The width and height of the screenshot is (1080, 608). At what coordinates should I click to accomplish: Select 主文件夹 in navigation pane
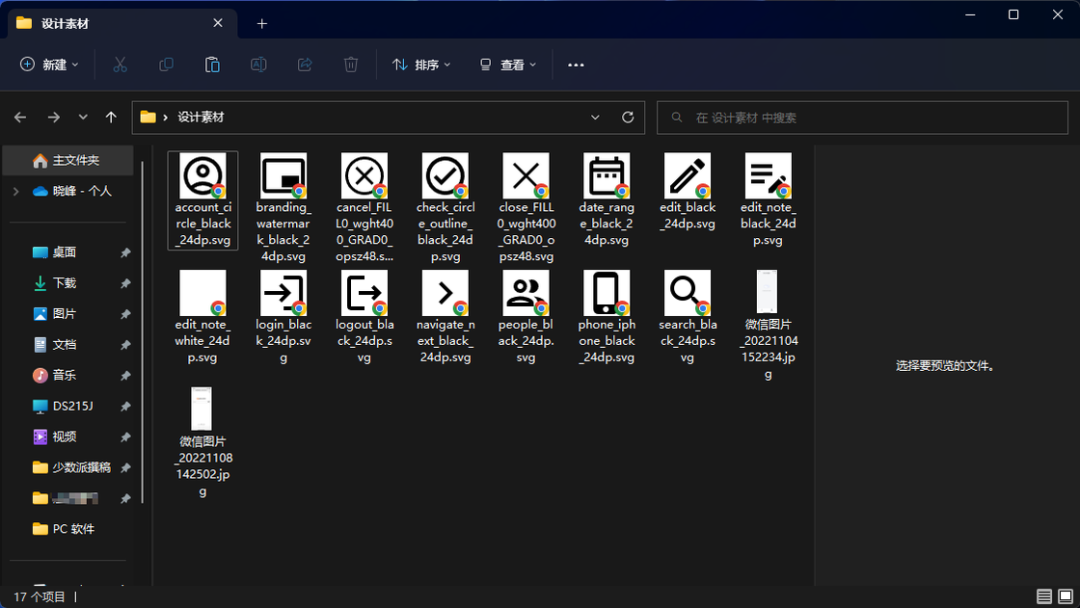point(74,160)
